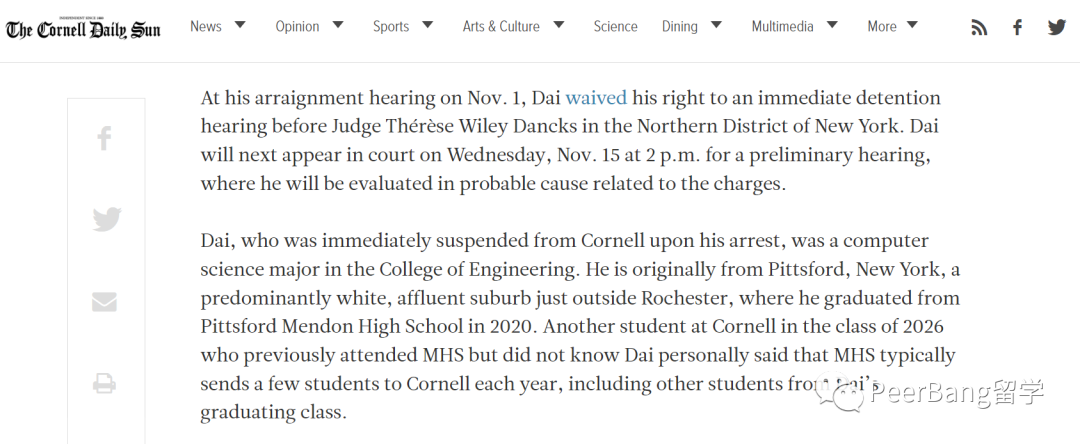Image resolution: width=1080 pixels, height=444 pixels.
Task: Visit Facebook page via header icon
Action: point(1017,28)
